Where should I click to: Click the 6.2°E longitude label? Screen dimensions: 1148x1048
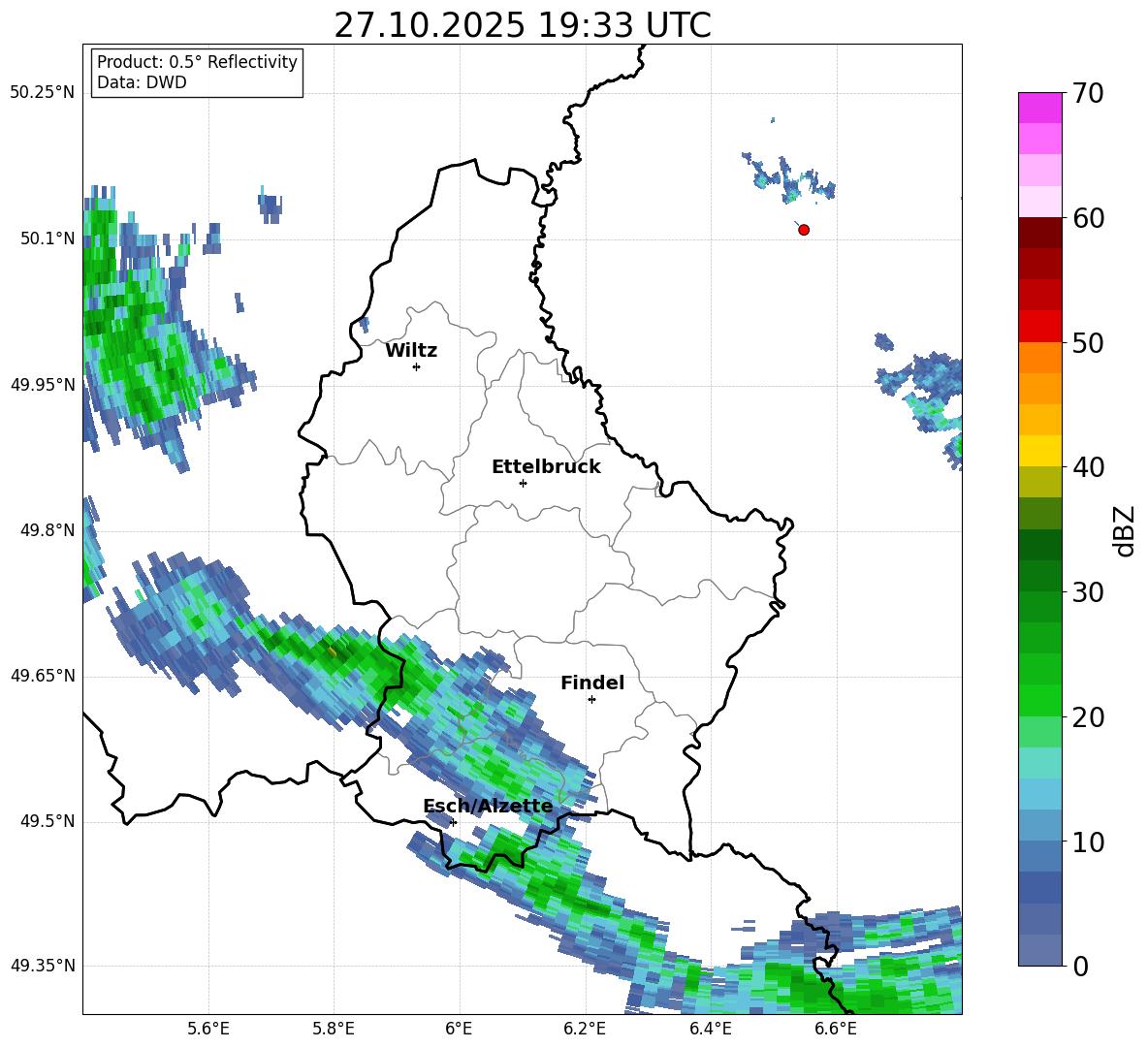click(x=585, y=1029)
